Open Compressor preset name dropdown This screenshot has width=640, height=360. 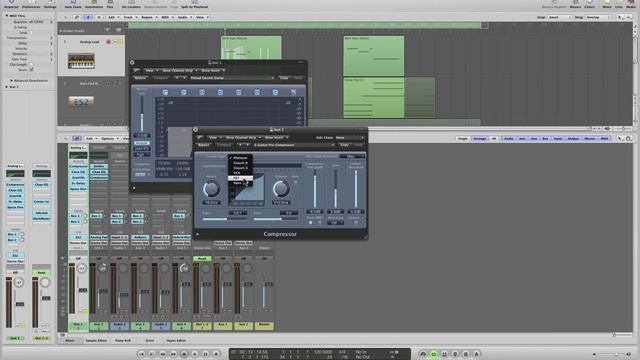click(293, 145)
